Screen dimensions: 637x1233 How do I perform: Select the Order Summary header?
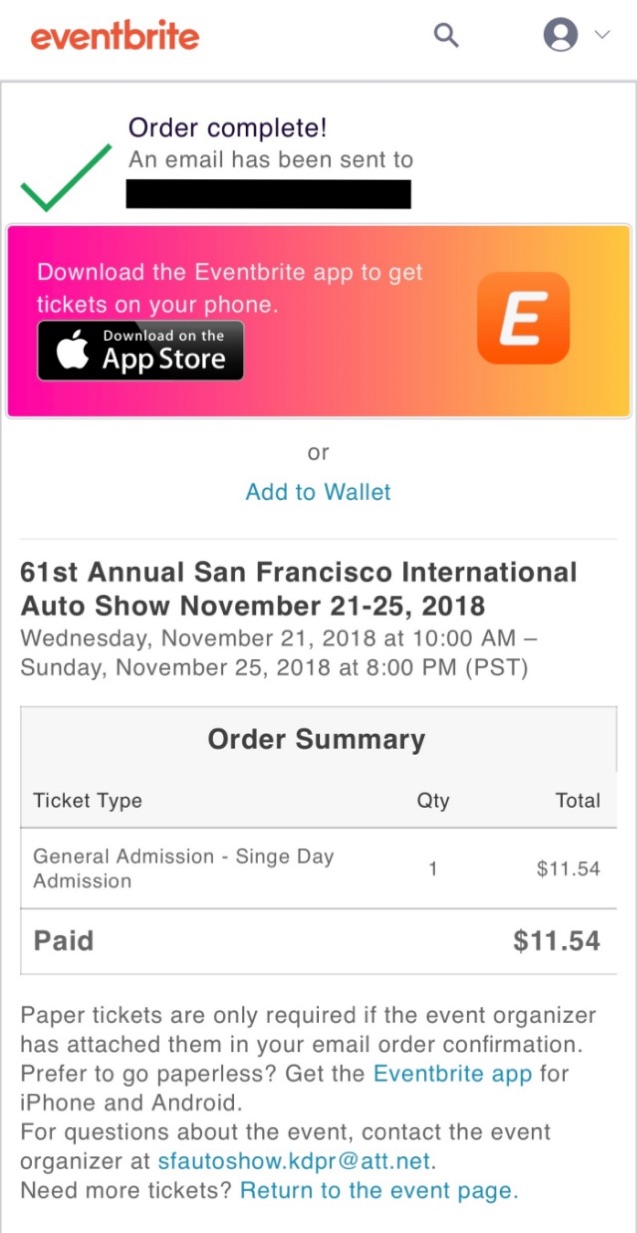pos(316,739)
